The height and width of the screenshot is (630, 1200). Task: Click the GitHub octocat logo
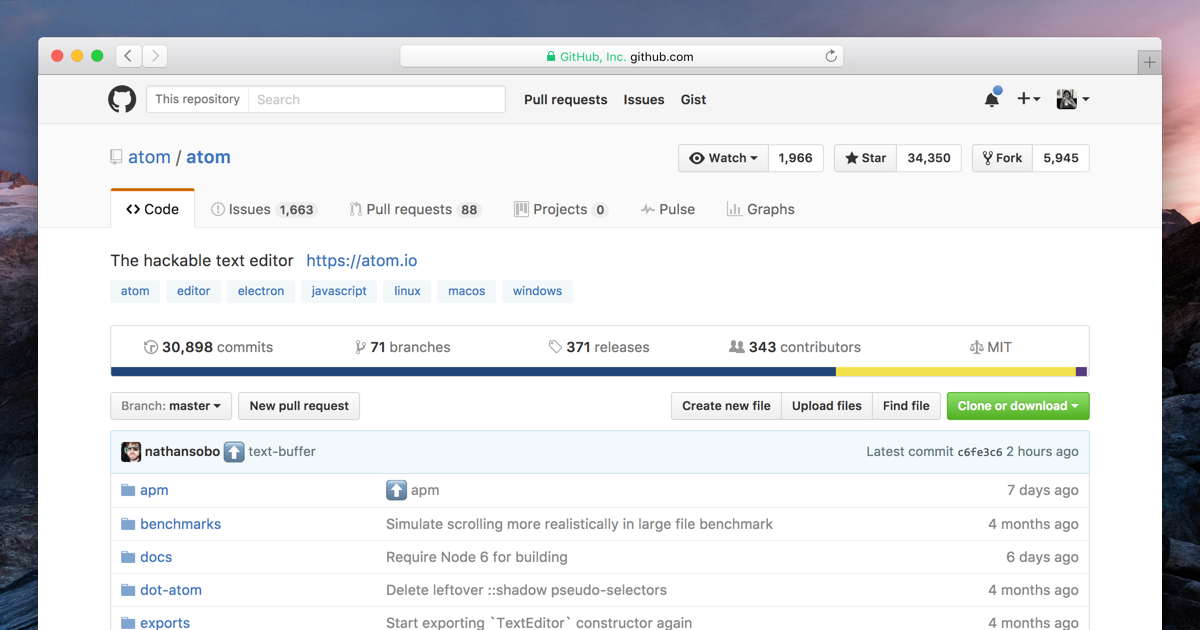click(x=121, y=99)
